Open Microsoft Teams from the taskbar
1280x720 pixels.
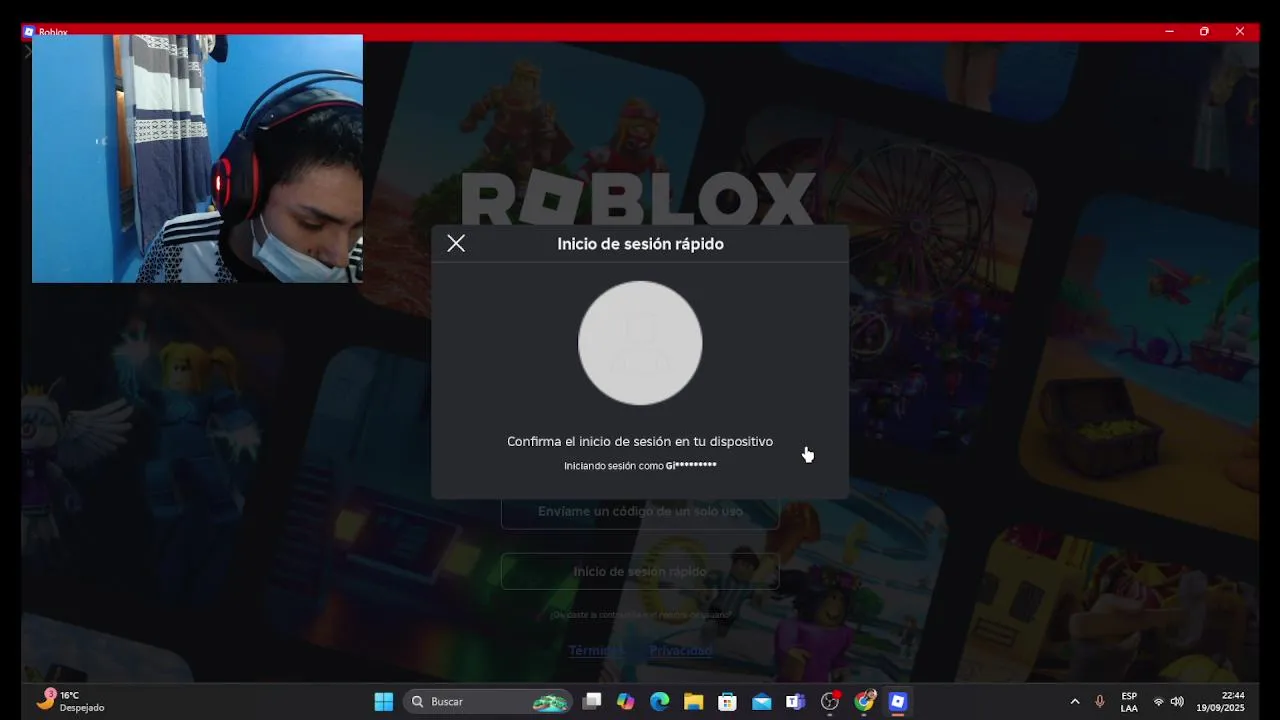[796, 702]
